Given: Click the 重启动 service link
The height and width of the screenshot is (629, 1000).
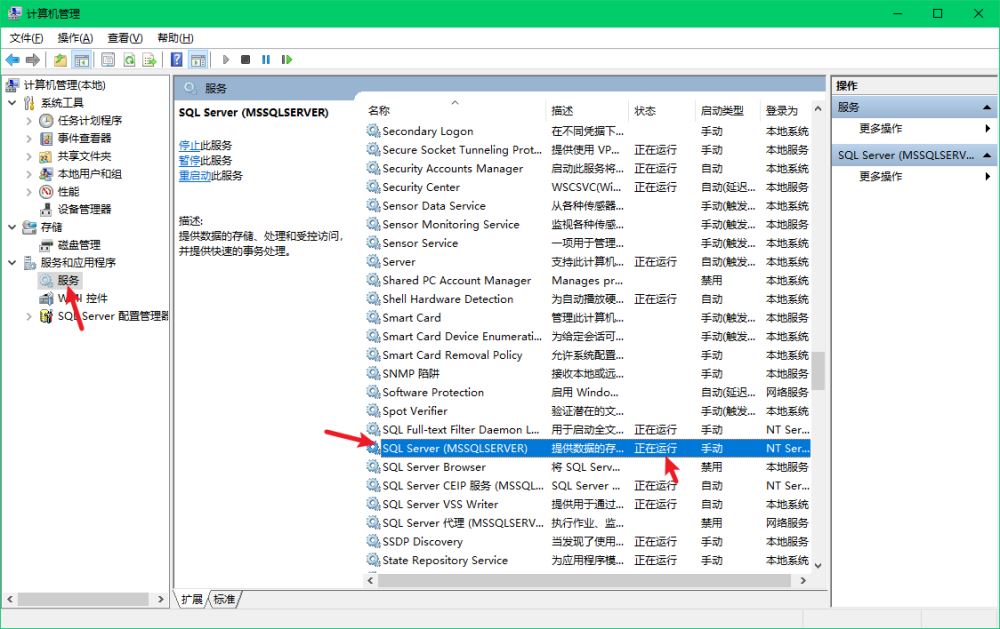Looking at the screenshot, I should (195, 176).
